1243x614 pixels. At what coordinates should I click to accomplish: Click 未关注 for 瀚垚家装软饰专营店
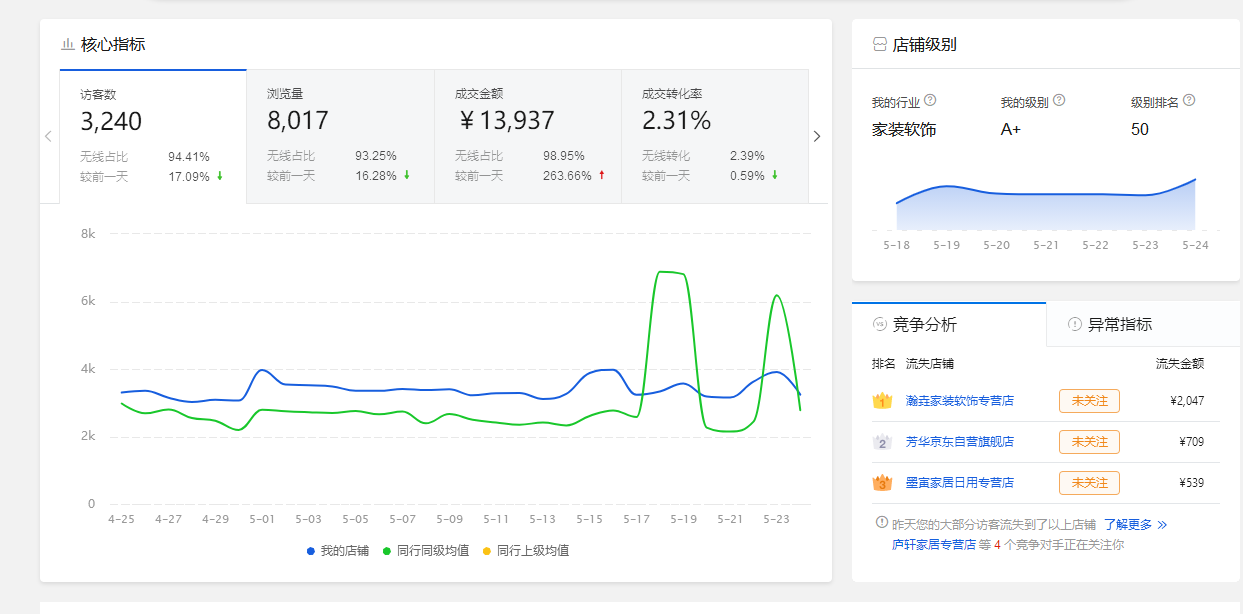1089,400
